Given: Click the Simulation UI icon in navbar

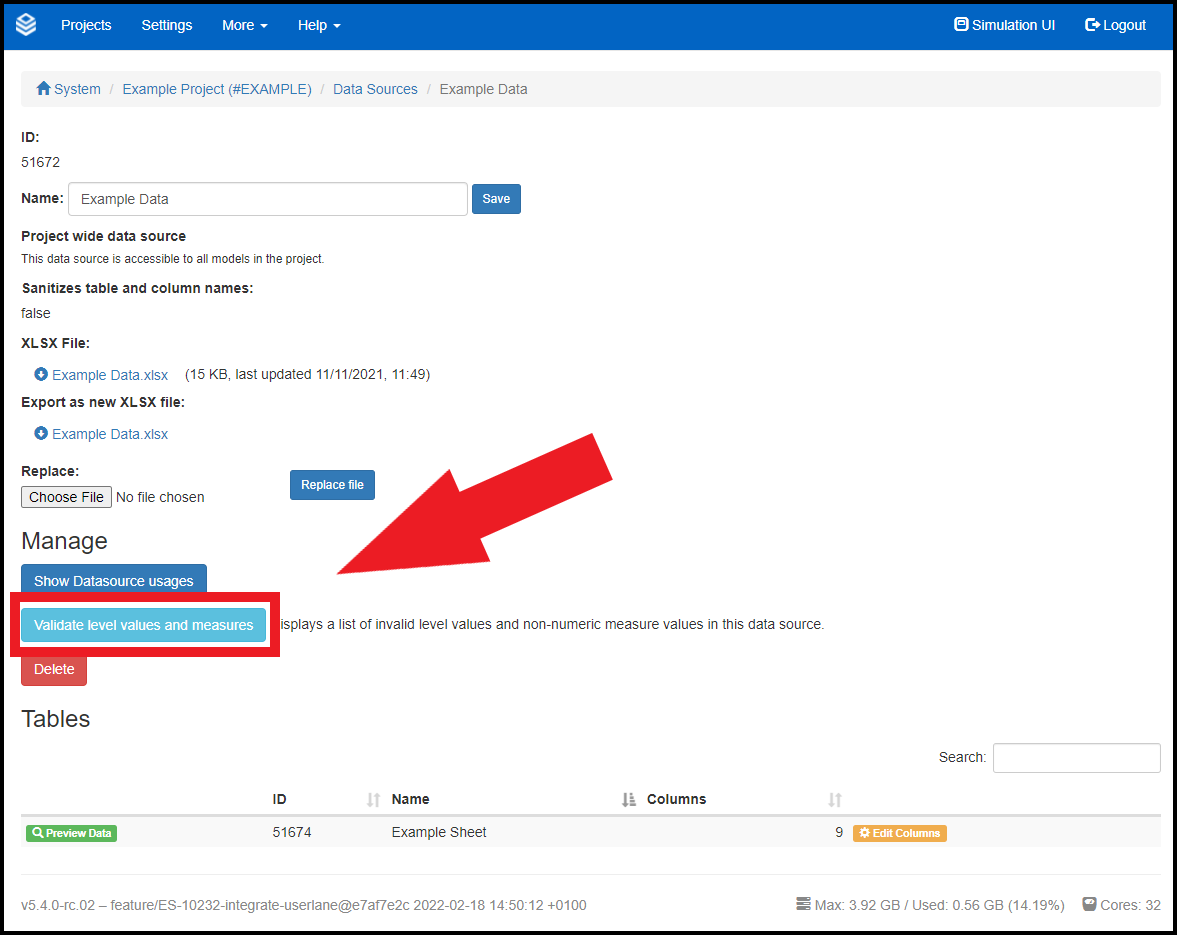Looking at the screenshot, I should pyautogui.click(x=961, y=25).
